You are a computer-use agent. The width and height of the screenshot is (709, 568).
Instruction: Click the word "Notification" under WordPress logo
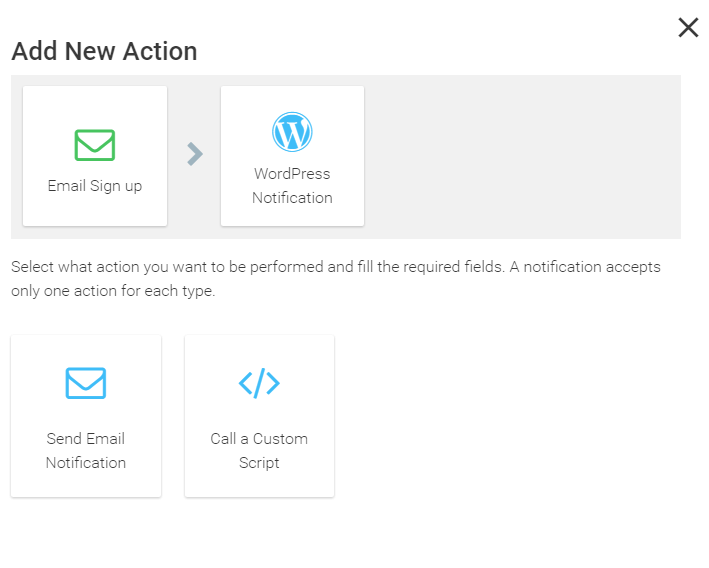coord(292,198)
